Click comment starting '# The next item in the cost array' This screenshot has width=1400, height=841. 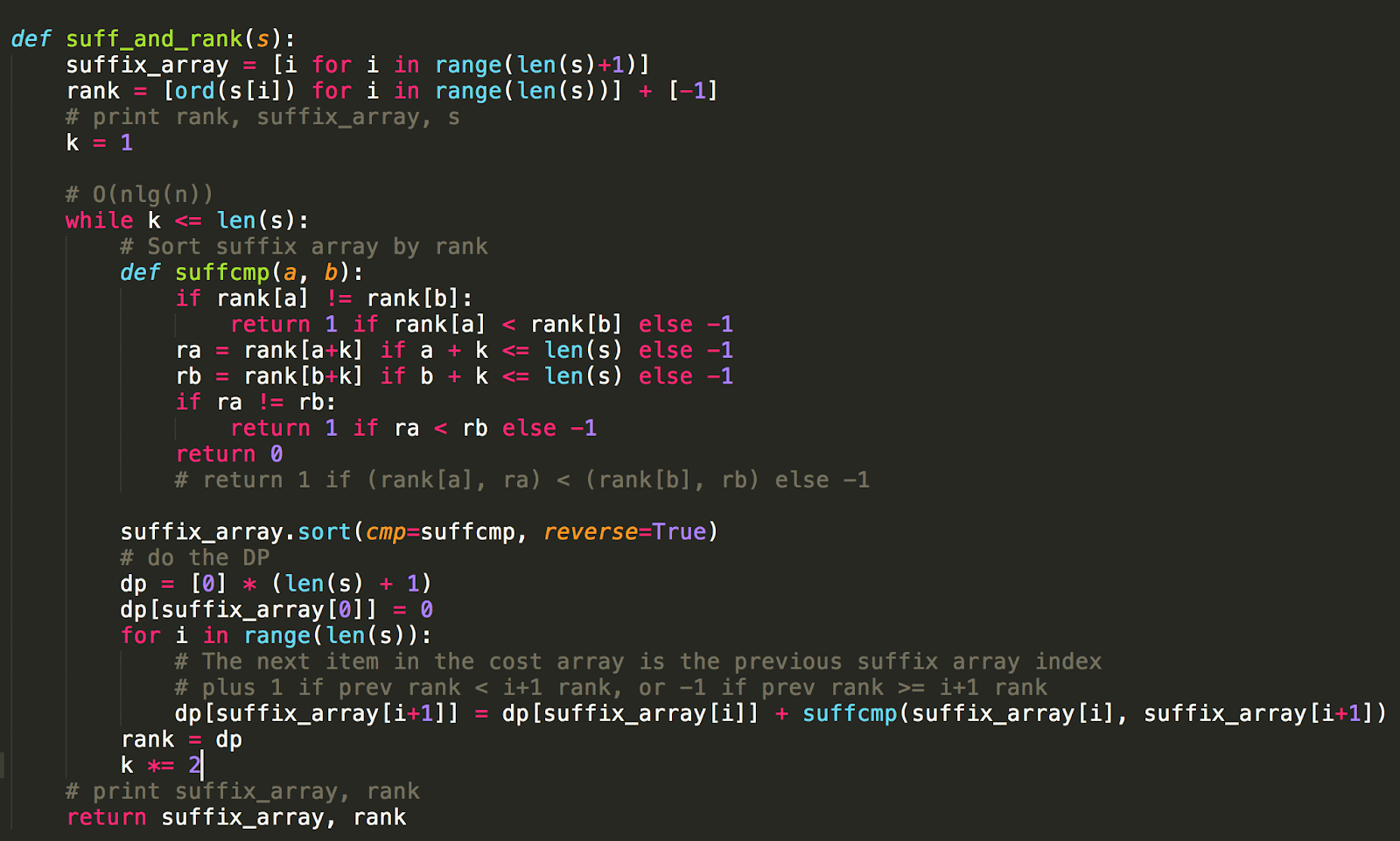638,662
